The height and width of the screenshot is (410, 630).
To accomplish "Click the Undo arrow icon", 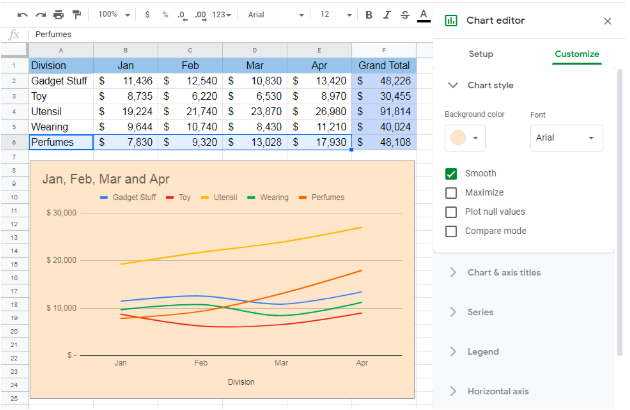I will (x=22, y=15).
